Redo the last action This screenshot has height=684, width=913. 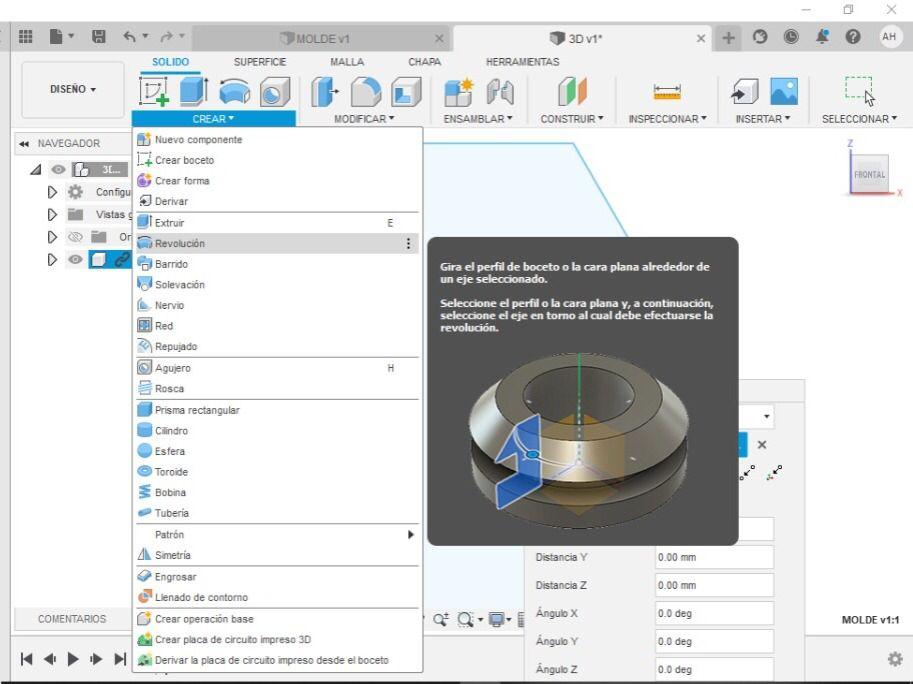point(167,37)
